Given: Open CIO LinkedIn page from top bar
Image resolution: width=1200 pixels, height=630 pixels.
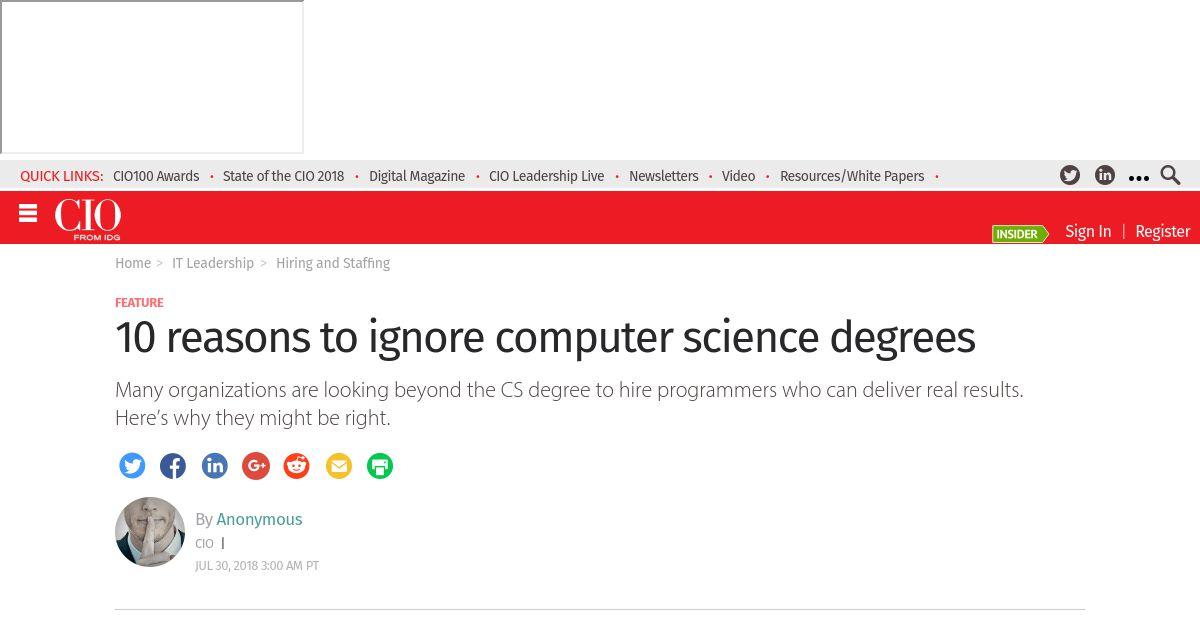Looking at the screenshot, I should click(x=1105, y=176).
